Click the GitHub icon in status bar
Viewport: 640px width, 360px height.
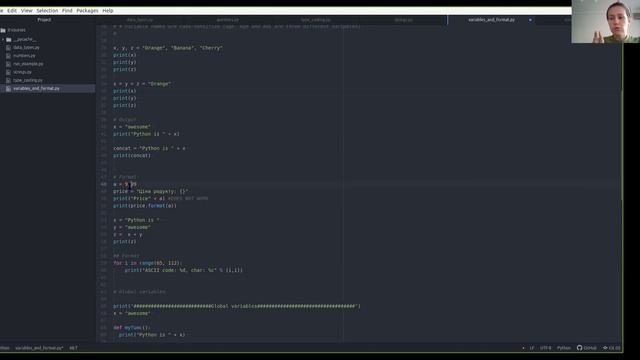coord(579,348)
